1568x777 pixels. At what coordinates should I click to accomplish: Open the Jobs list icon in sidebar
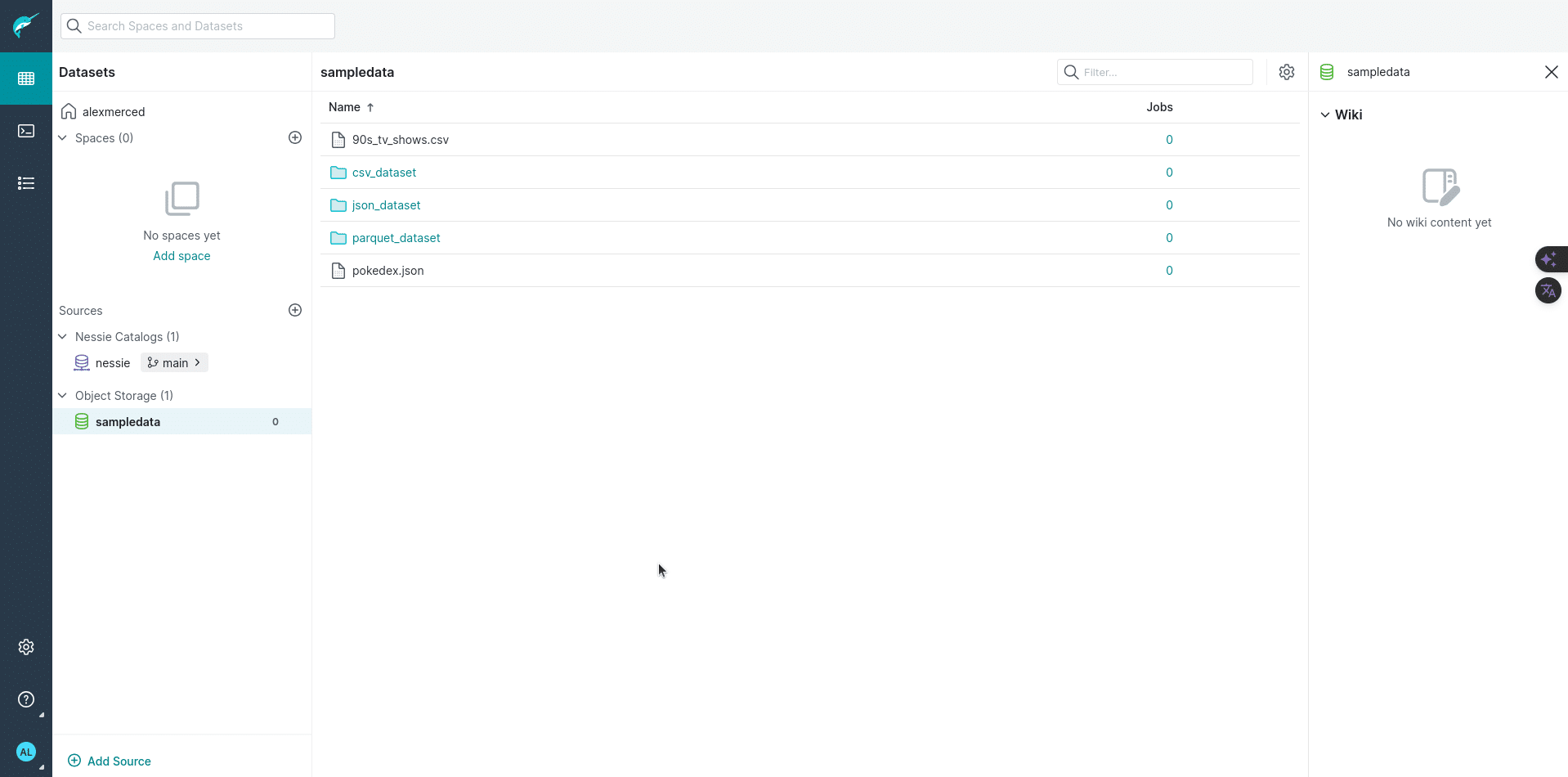coord(26,183)
